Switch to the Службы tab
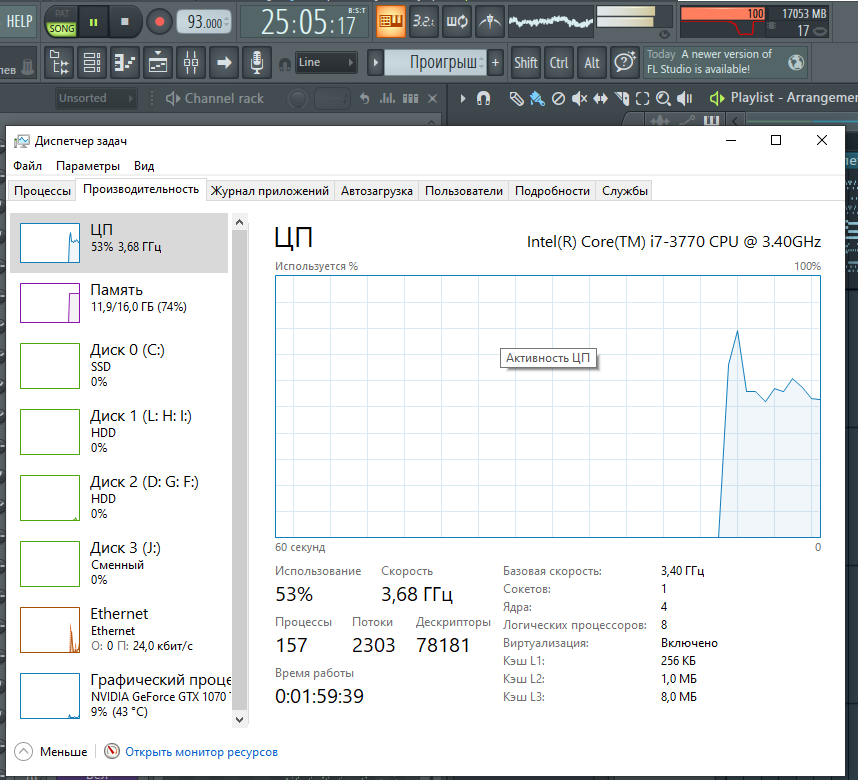The height and width of the screenshot is (780, 858). pos(624,191)
